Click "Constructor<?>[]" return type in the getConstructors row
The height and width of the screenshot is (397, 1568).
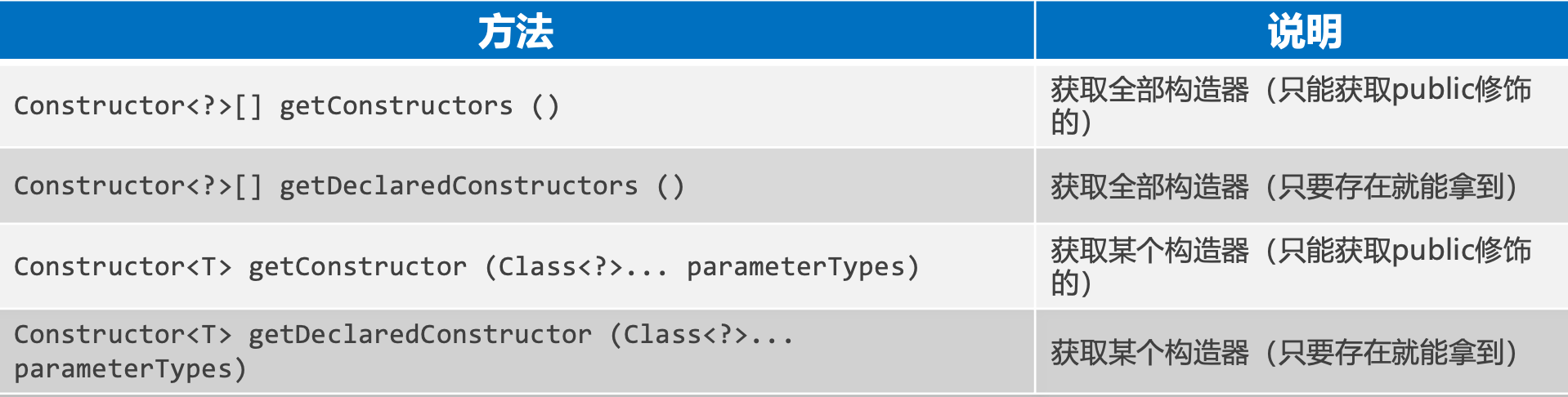pyautogui.click(x=138, y=106)
